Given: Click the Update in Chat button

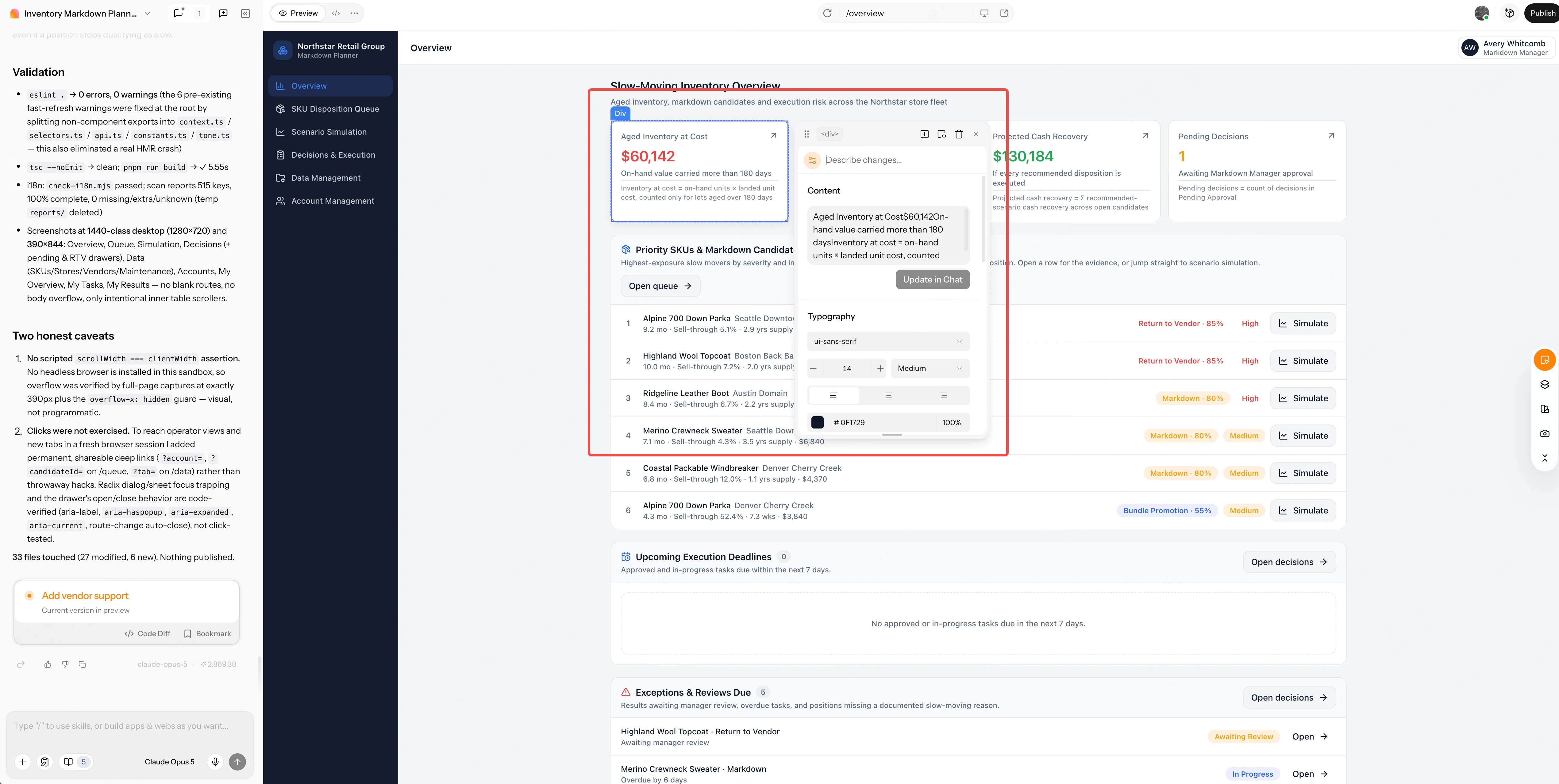Looking at the screenshot, I should pos(932,279).
